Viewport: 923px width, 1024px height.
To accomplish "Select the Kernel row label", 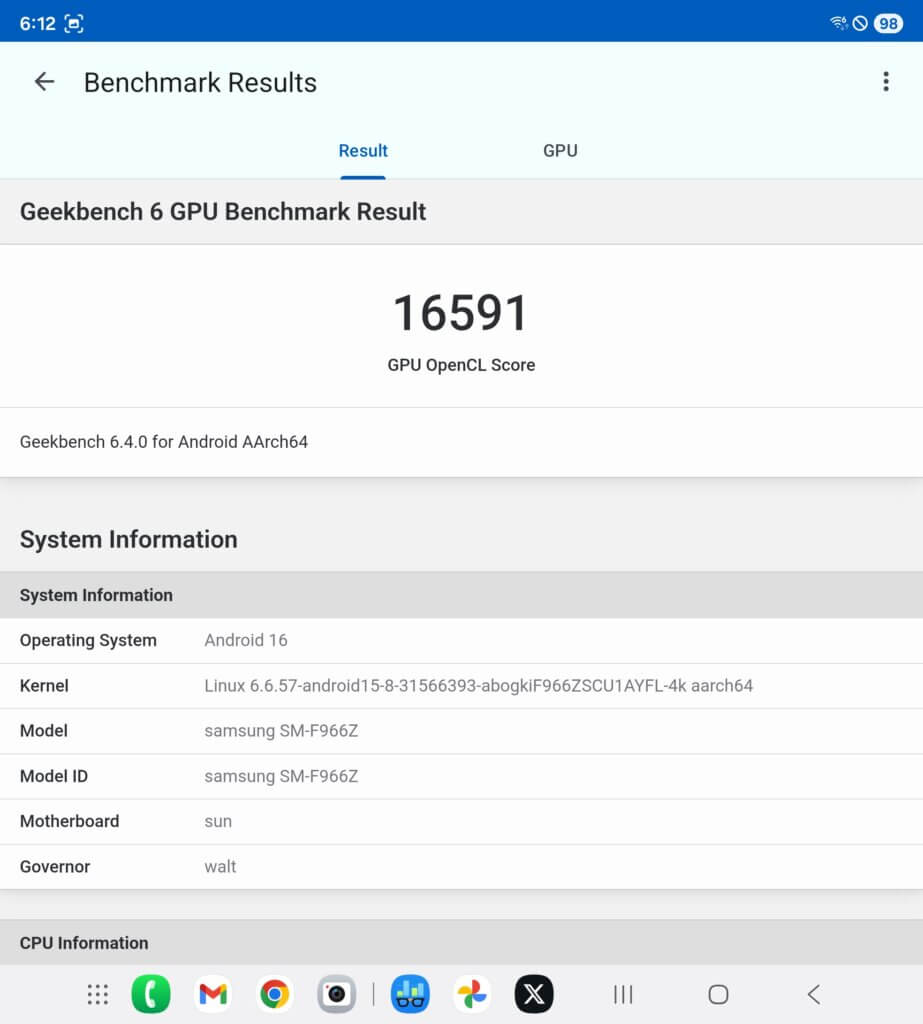I will [x=44, y=686].
